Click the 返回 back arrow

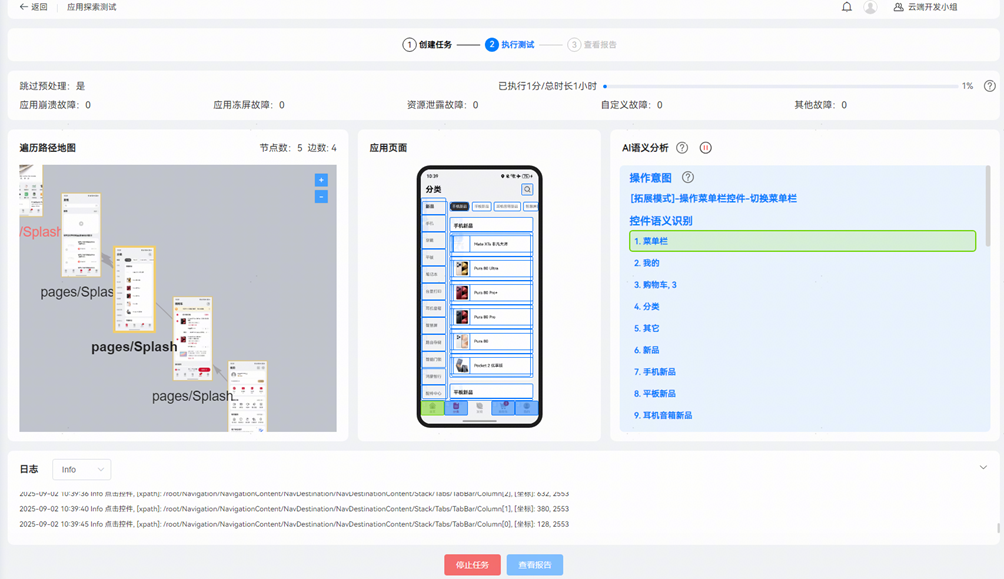(x=33, y=7)
